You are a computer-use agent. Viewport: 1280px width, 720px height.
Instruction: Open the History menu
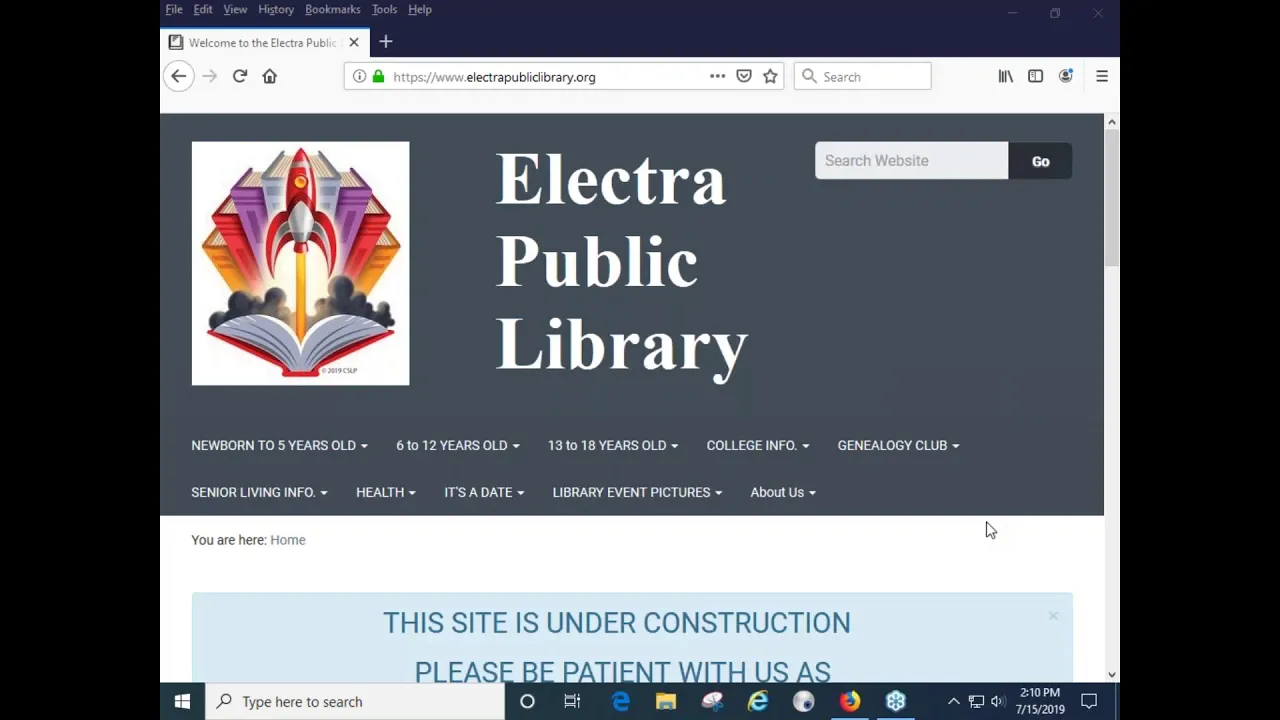(276, 9)
